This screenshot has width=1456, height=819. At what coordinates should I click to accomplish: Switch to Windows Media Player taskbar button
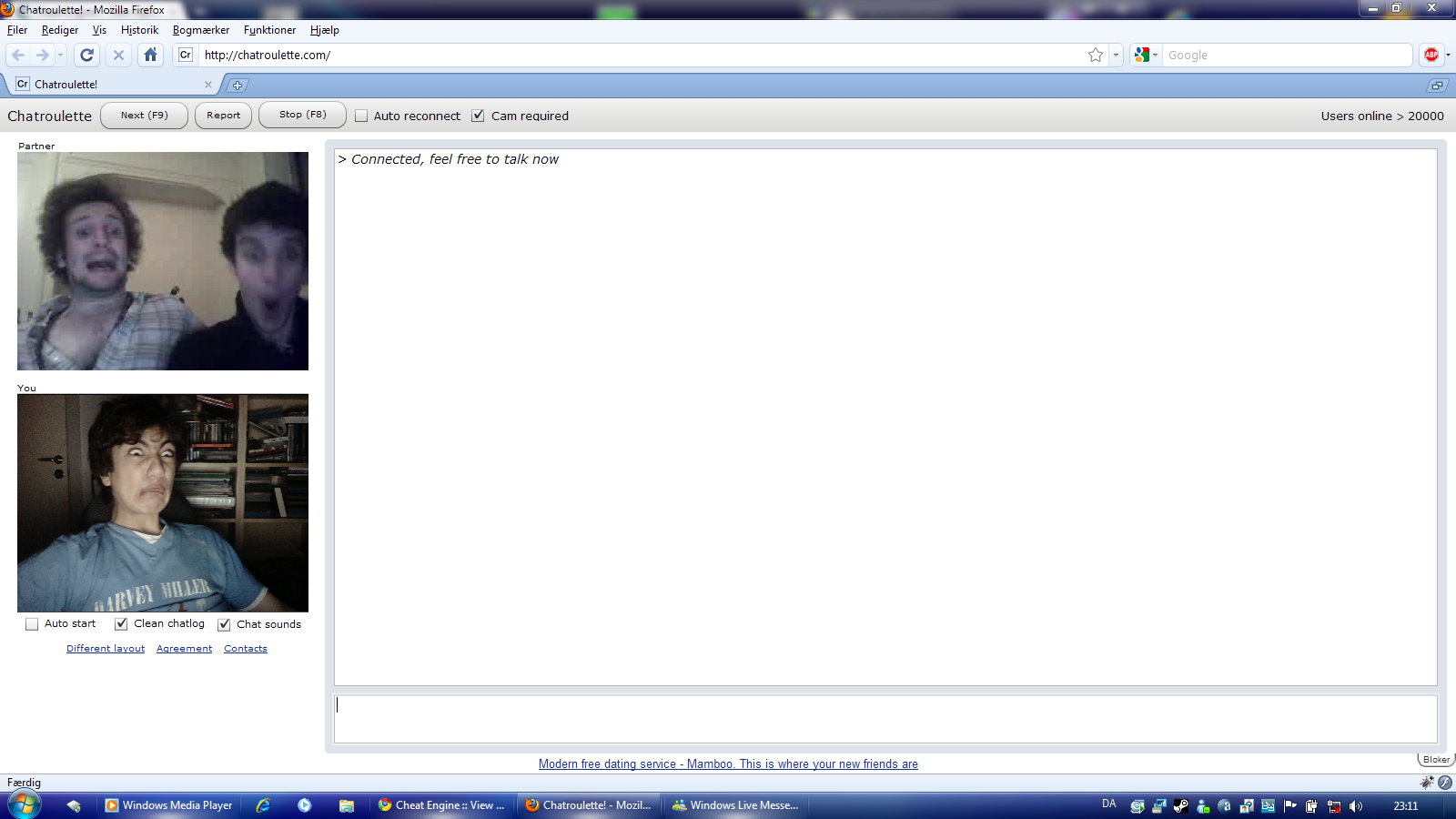pyautogui.click(x=169, y=805)
